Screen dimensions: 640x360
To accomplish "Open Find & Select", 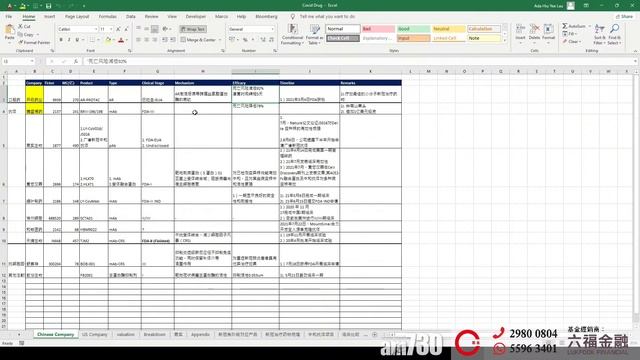I will tap(614, 34).
